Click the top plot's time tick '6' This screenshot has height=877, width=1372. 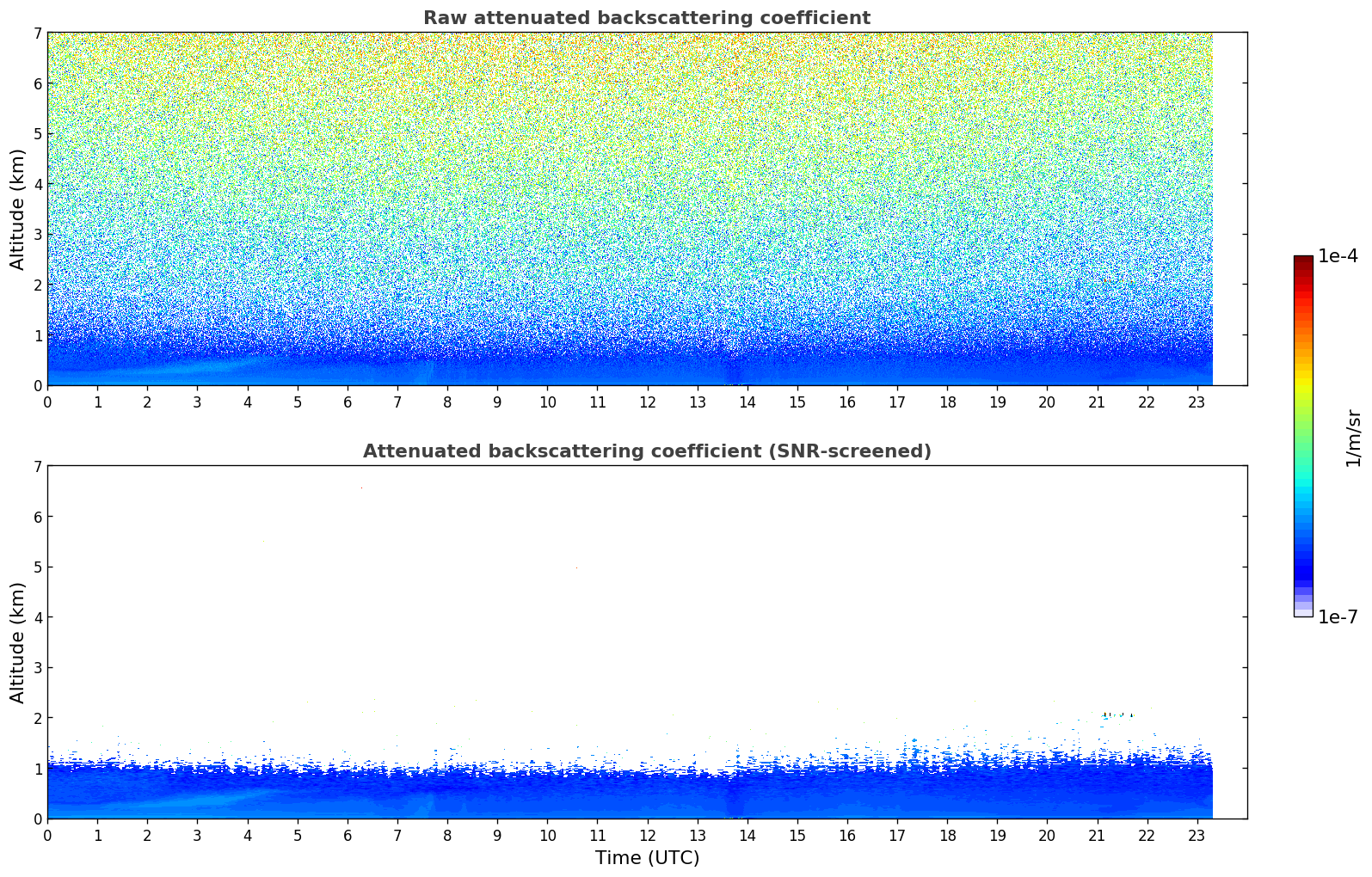[x=348, y=402]
